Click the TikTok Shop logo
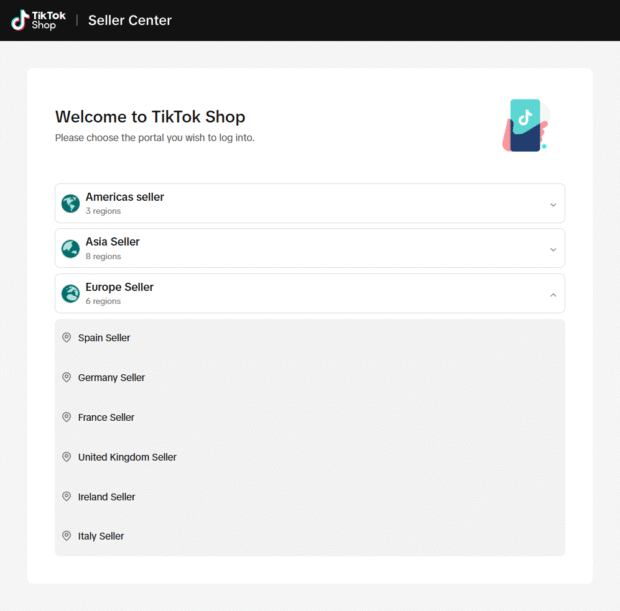Image resolution: width=620 pixels, height=611 pixels. coord(38,20)
